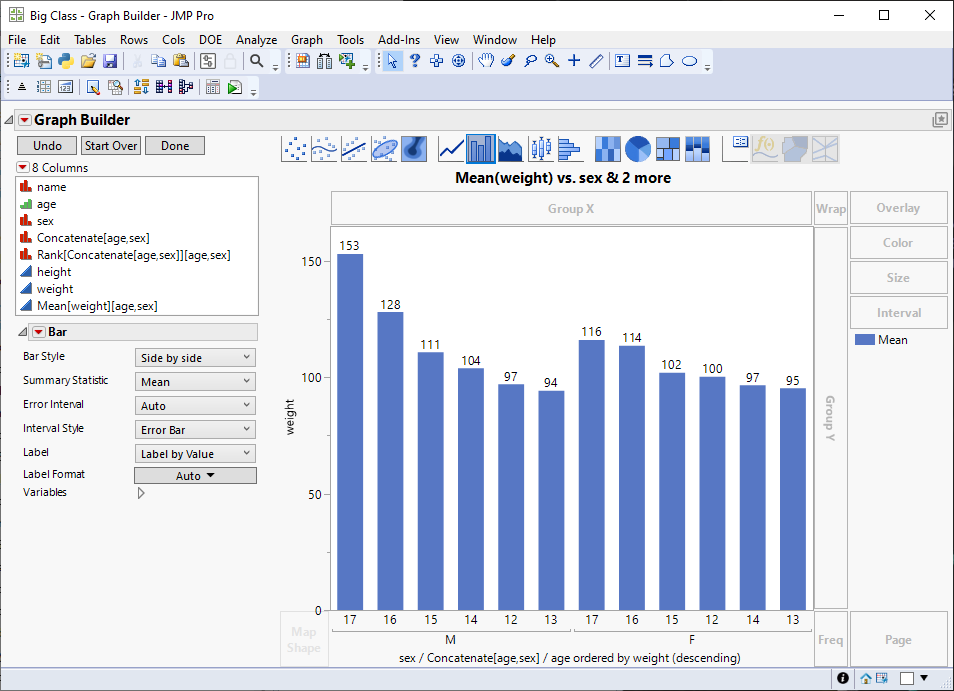Select the Line chart element icon
Screen dimensions: 954x691
pyautogui.click(x=451, y=149)
